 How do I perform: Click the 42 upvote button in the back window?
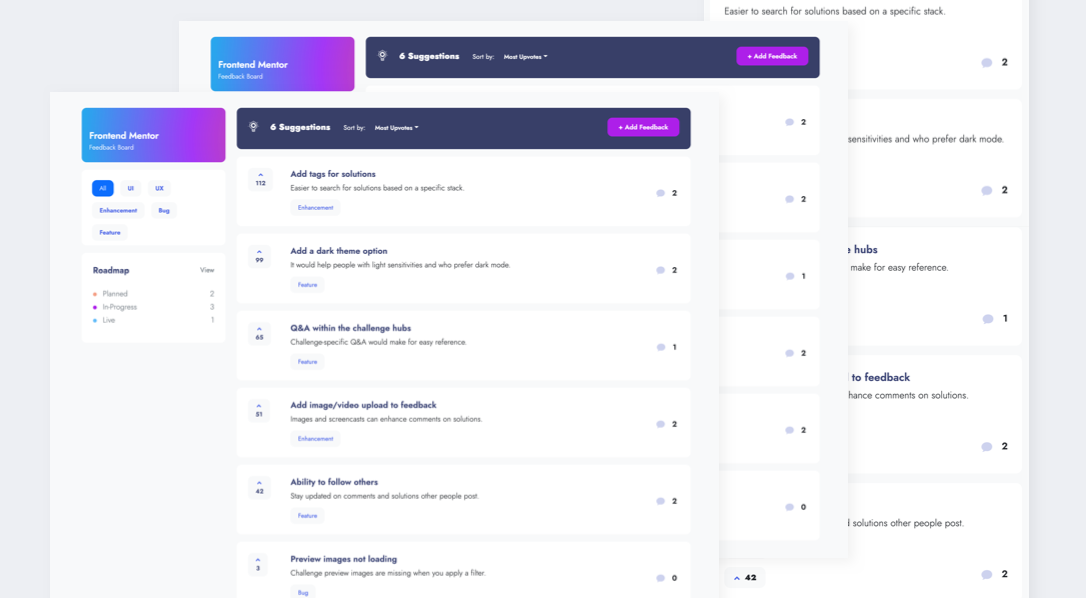click(x=745, y=577)
